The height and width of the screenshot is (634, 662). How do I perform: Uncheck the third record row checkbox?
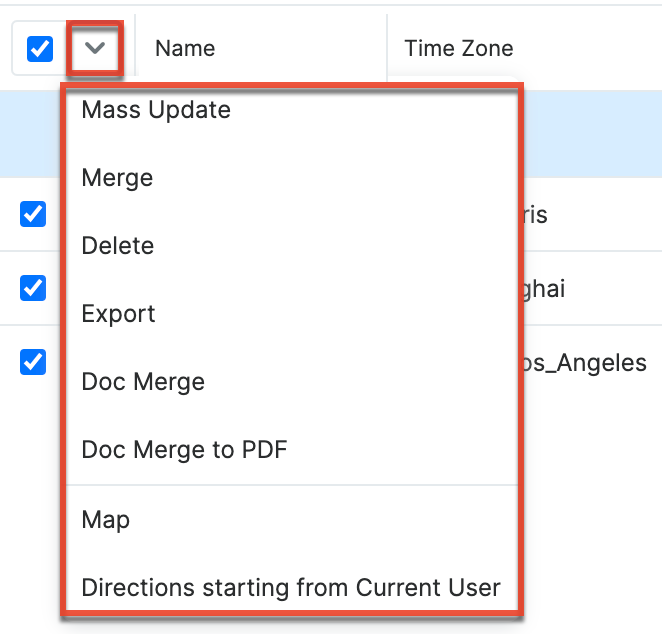point(33,361)
